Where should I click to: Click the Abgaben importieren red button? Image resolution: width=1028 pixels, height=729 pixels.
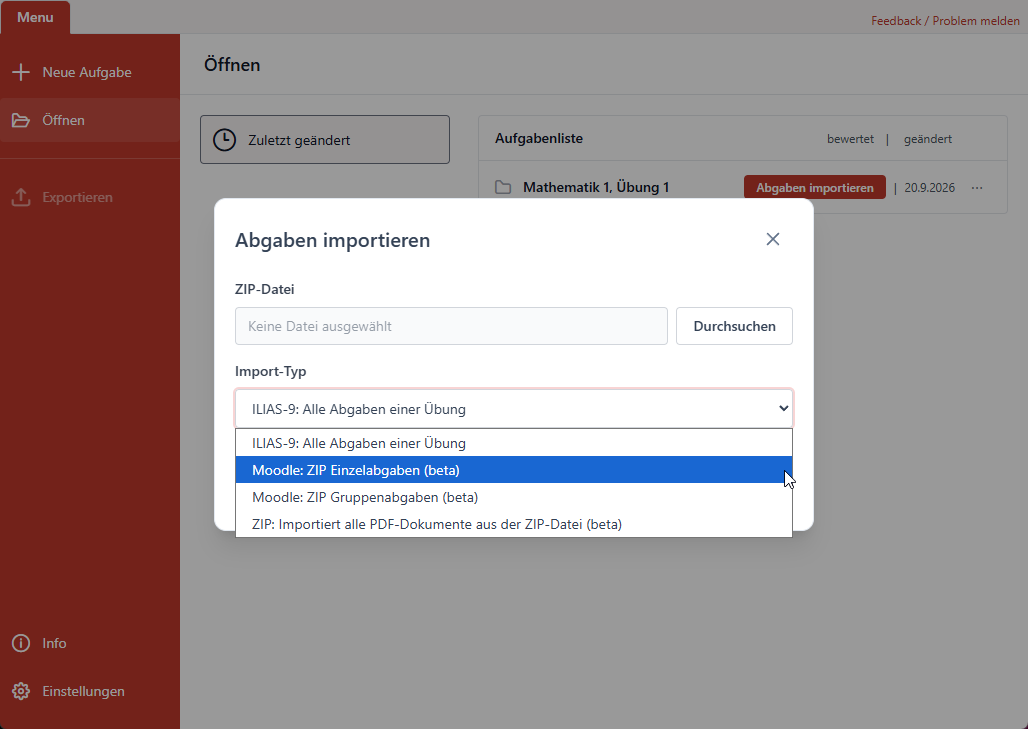[814, 187]
